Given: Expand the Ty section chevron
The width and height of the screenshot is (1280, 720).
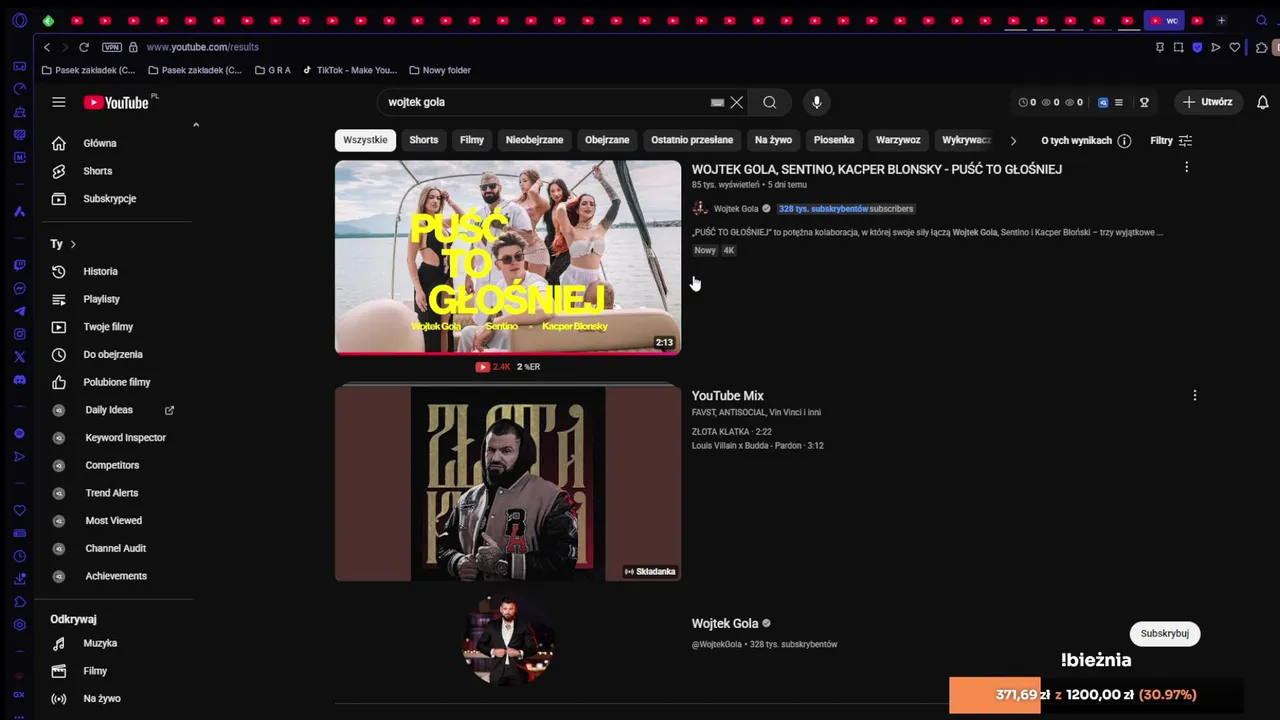Looking at the screenshot, I should pyautogui.click(x=73, y=244).
